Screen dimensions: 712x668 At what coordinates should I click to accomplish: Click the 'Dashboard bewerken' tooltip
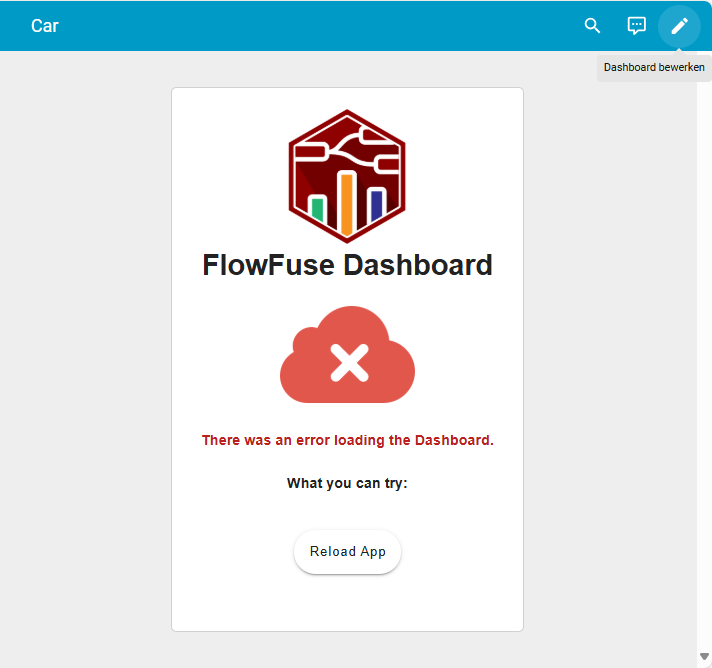tap(654, 68)
